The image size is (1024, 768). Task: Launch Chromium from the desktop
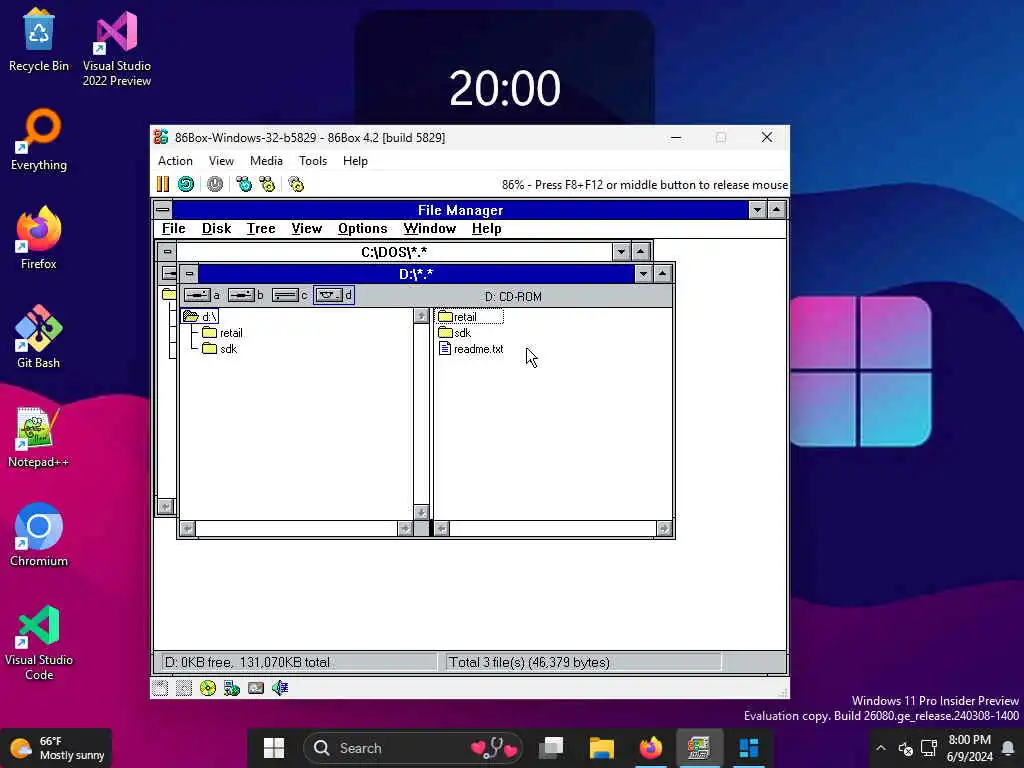tap(39, 535)
